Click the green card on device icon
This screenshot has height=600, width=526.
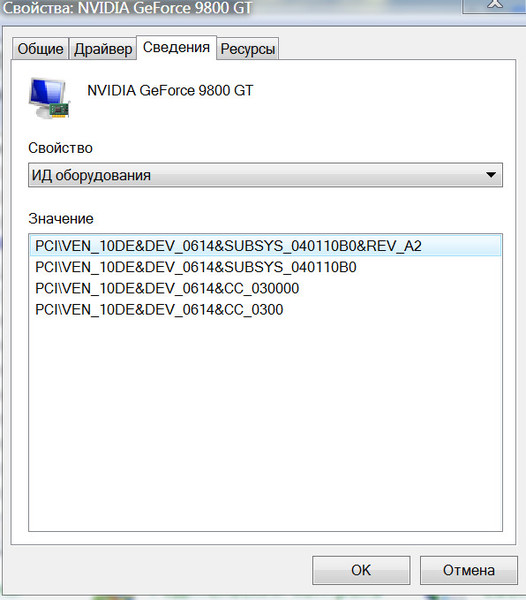coord(59,110)
